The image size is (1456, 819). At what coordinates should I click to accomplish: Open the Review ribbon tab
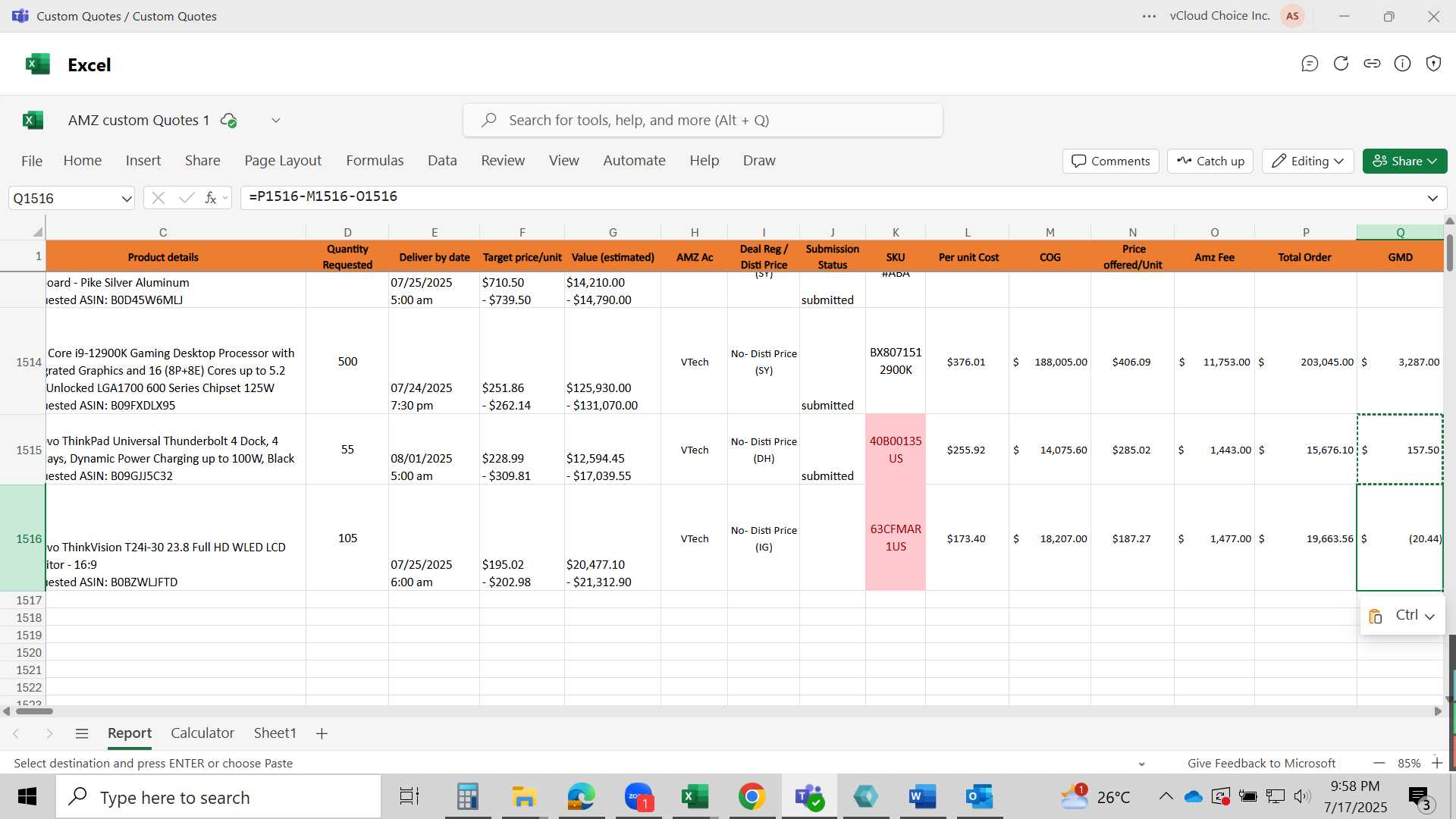coord(503,161)
